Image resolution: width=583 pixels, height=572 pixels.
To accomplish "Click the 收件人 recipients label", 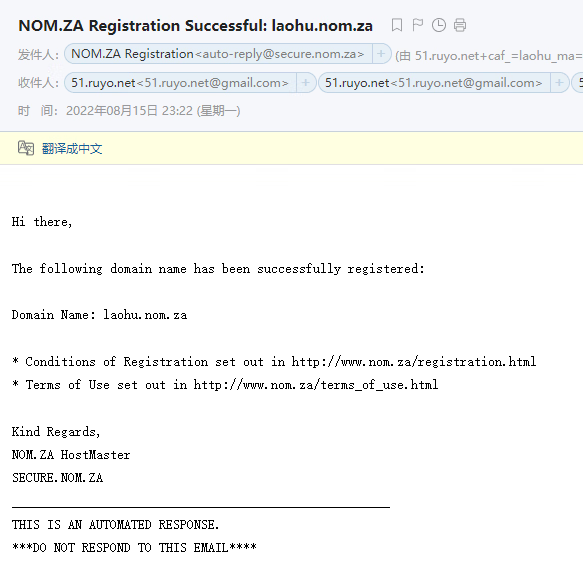I will click(38, 83).
